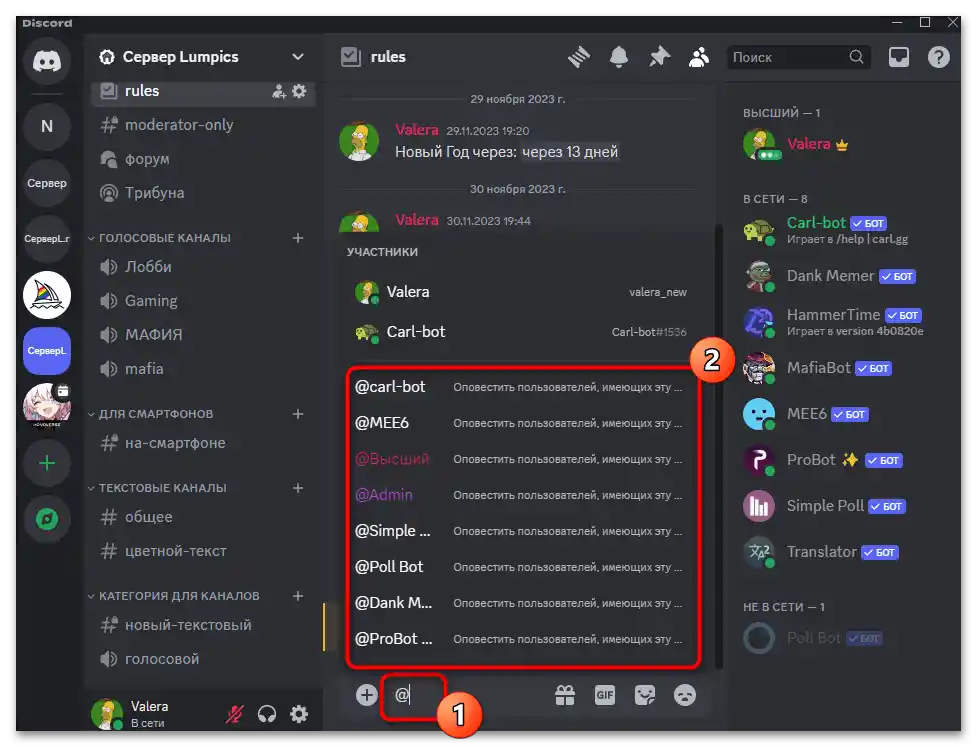This screenshot has height=747, width=977.
Task: Click autocomplete popup scrollbar
Action: pyautogui.click(x=718, y=445)
